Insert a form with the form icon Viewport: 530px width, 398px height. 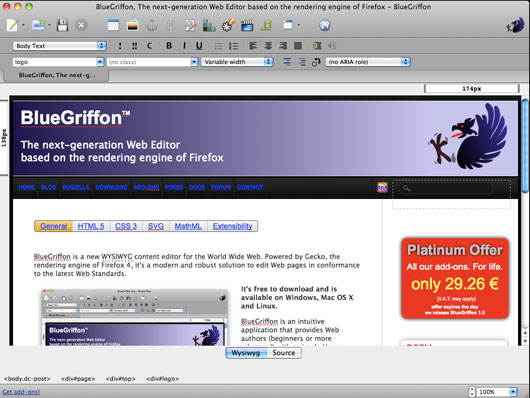pos(190,25)
